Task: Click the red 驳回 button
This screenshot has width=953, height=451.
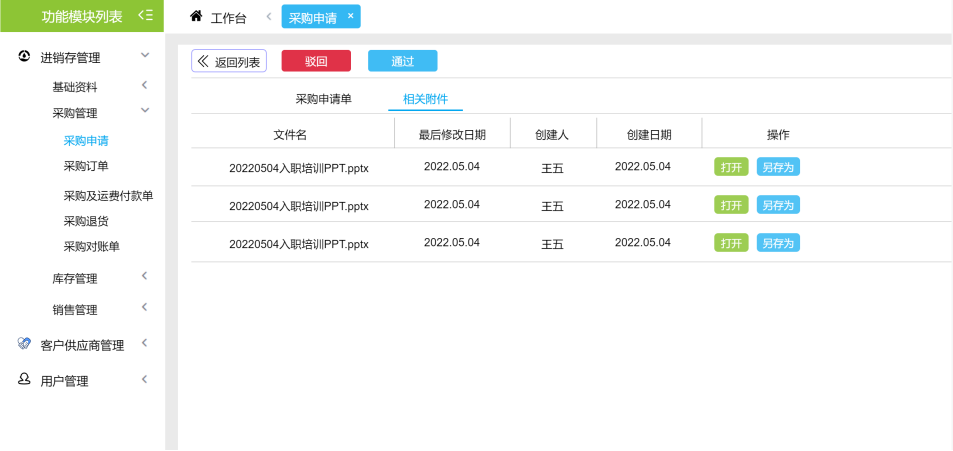Action: coord(316,61)
